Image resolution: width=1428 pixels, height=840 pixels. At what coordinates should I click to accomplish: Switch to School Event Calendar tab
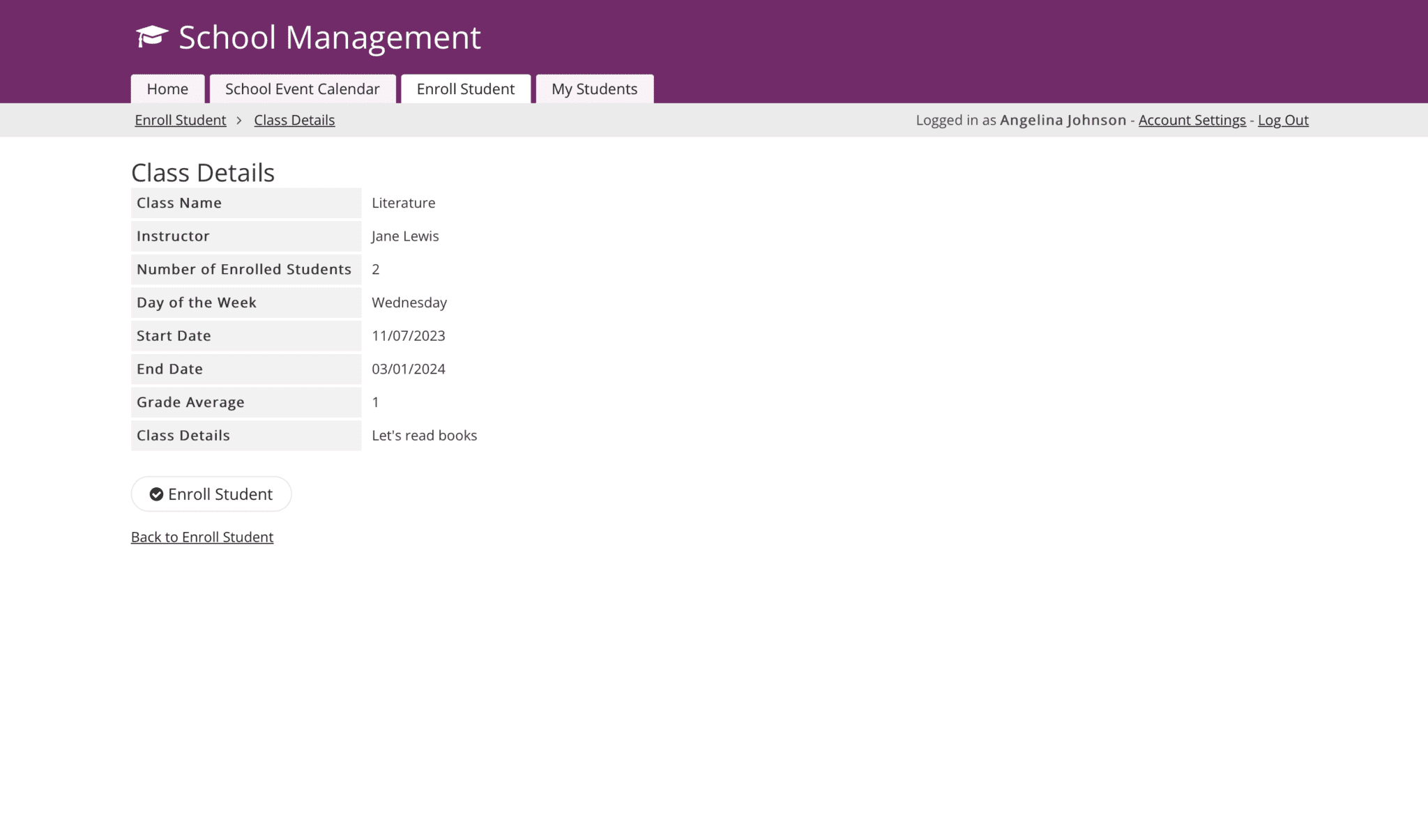[301, 89]
